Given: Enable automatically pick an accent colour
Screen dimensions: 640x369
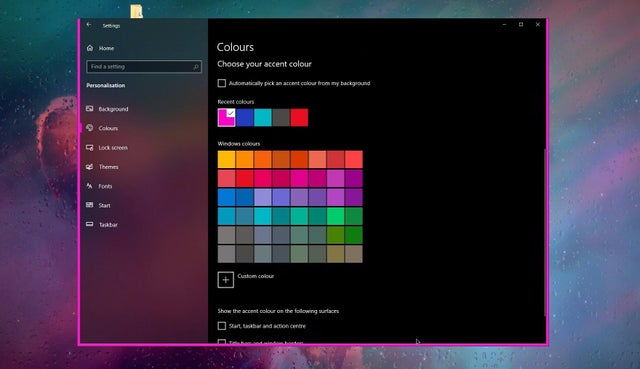Looking at the screenshot, I should [x=222, y=83].
